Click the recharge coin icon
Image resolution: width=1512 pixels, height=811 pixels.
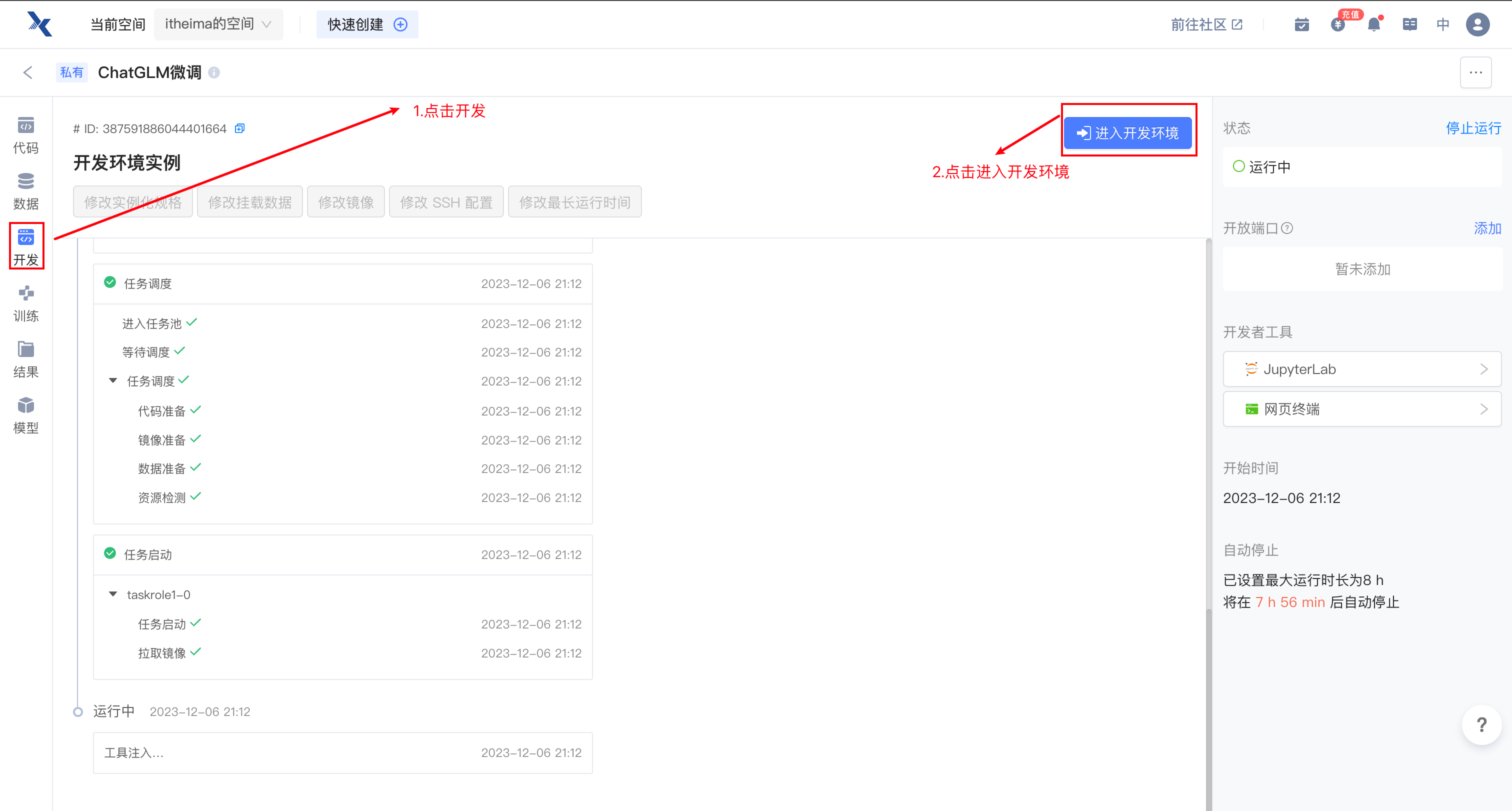point(1337,24)
